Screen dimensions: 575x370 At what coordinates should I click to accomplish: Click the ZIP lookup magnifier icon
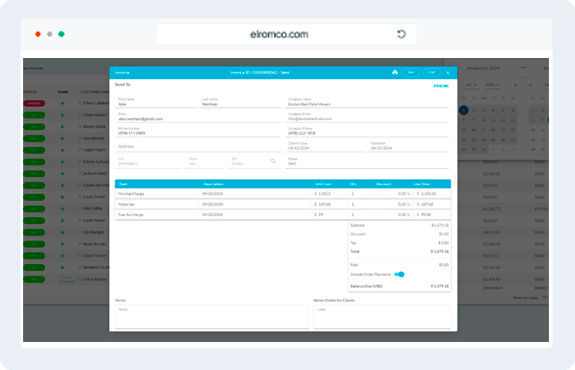pos(273,161)
